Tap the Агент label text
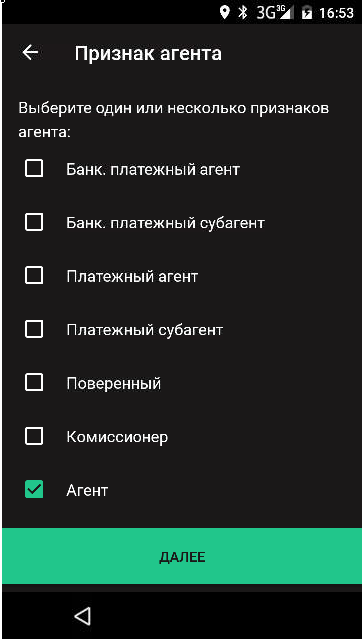362x639 pixels. coord(87,491)
